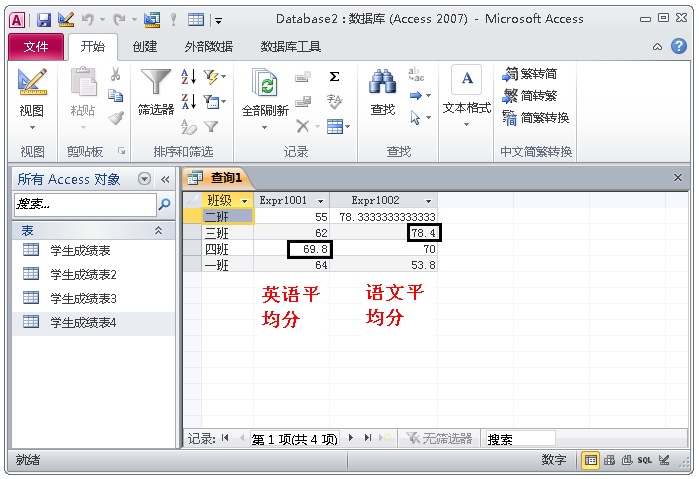Viewport: 699px width, 479px height.
Task: Open the More records options dropdown
Action: 338,127
